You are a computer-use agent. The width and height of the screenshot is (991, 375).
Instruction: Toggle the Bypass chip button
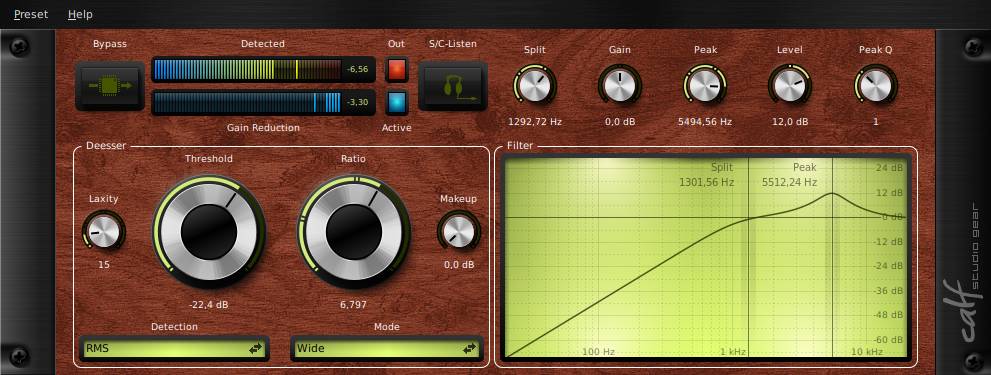point(110,85)
